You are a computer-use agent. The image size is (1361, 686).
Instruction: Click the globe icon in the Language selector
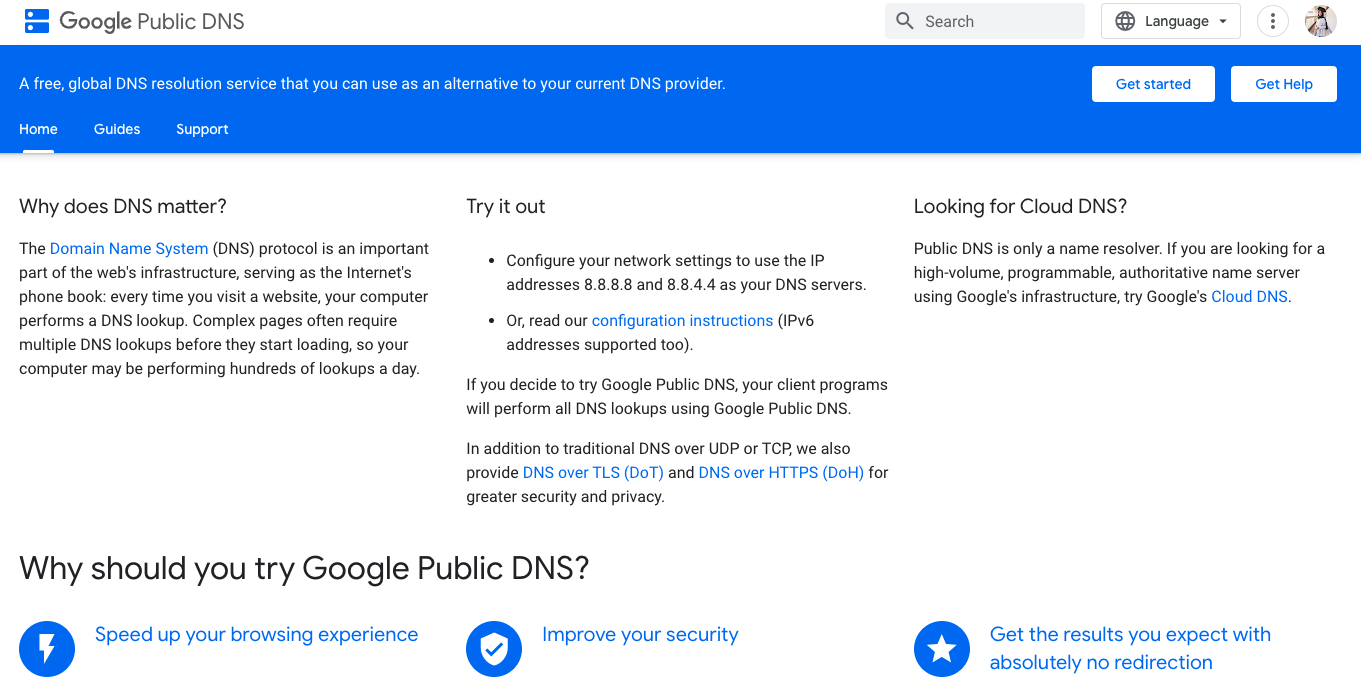tap(1126, 20)
